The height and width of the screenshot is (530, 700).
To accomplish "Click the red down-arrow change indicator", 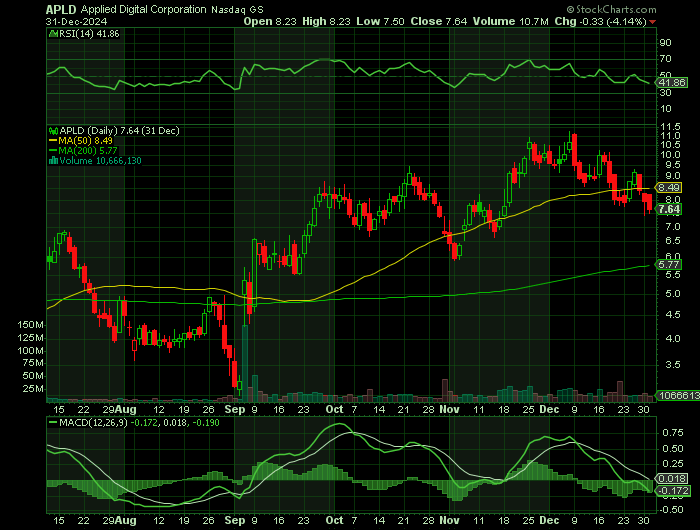I will pyautogui.click(x=653, y=22).
